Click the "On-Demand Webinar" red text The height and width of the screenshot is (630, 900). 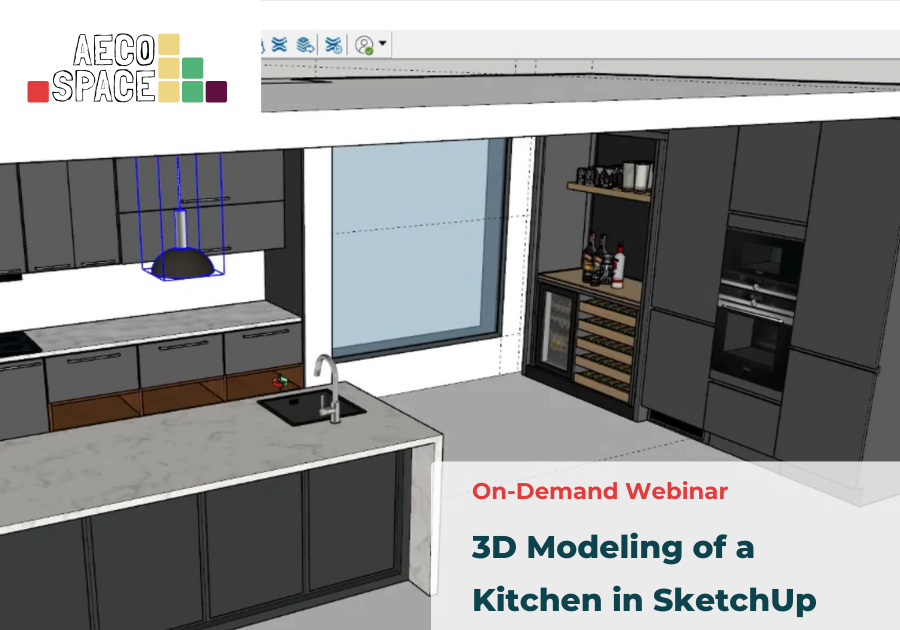600,491
